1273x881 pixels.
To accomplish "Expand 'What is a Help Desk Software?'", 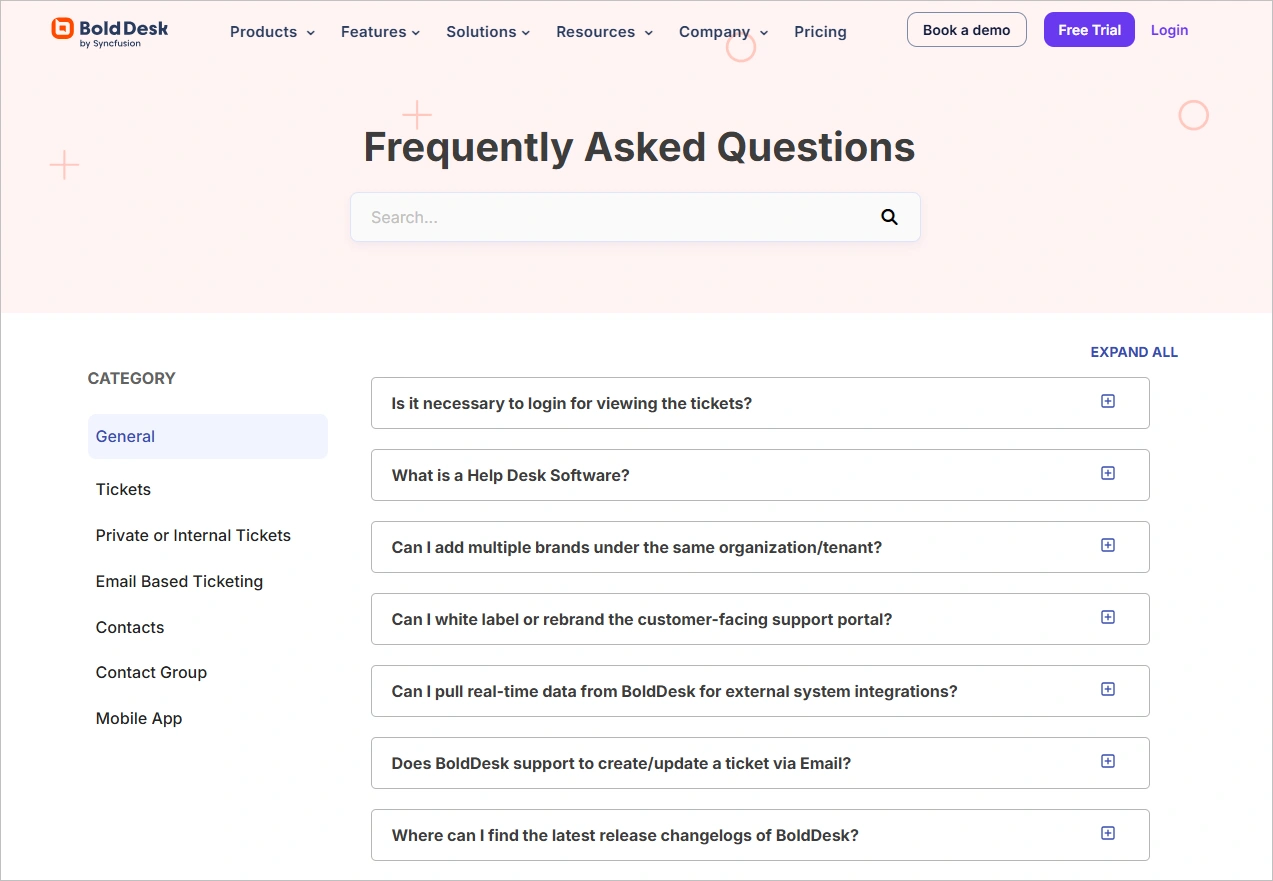I will [x=760, y=475].
